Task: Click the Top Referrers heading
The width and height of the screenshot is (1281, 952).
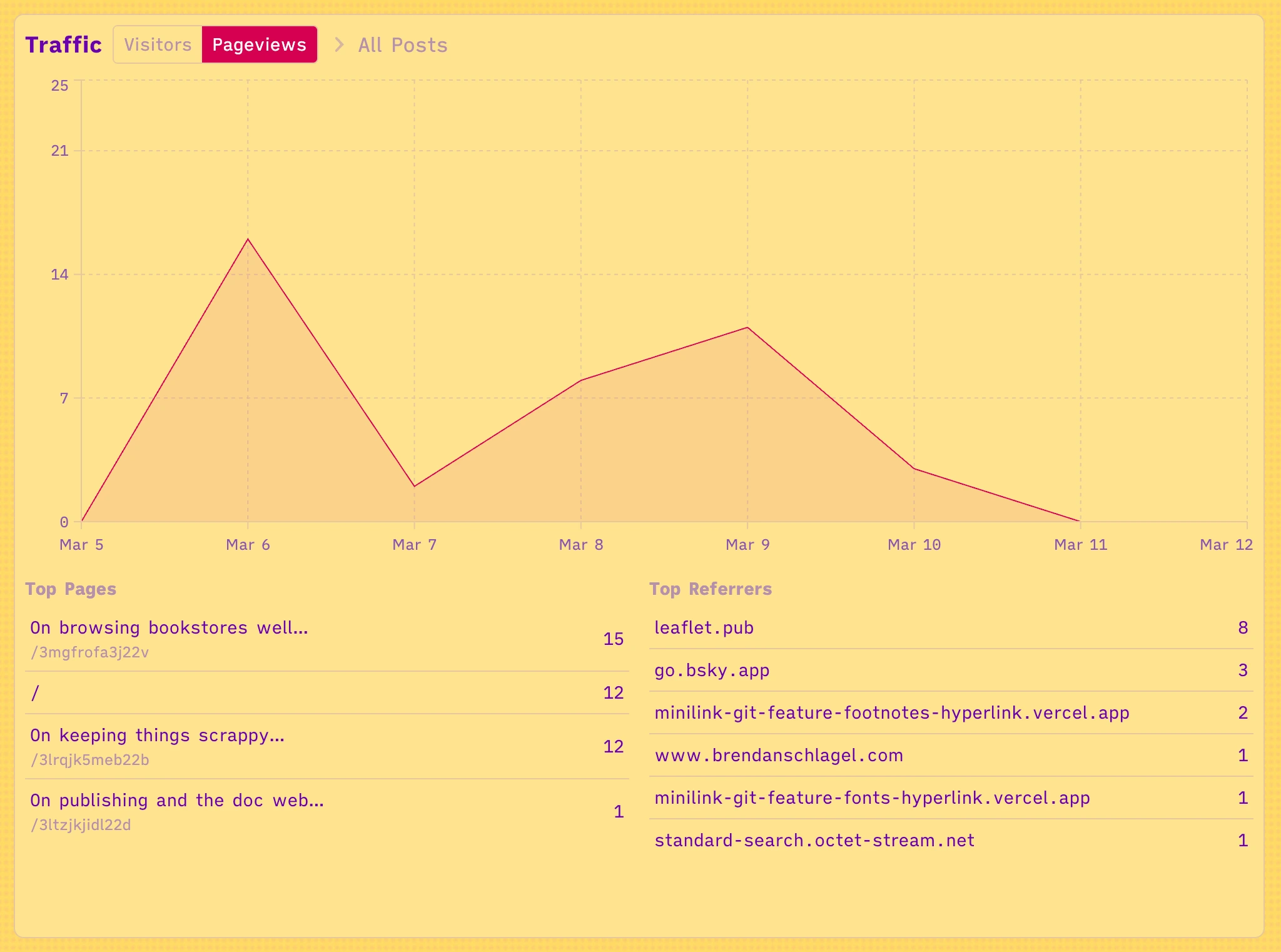Action: [711, 589]
